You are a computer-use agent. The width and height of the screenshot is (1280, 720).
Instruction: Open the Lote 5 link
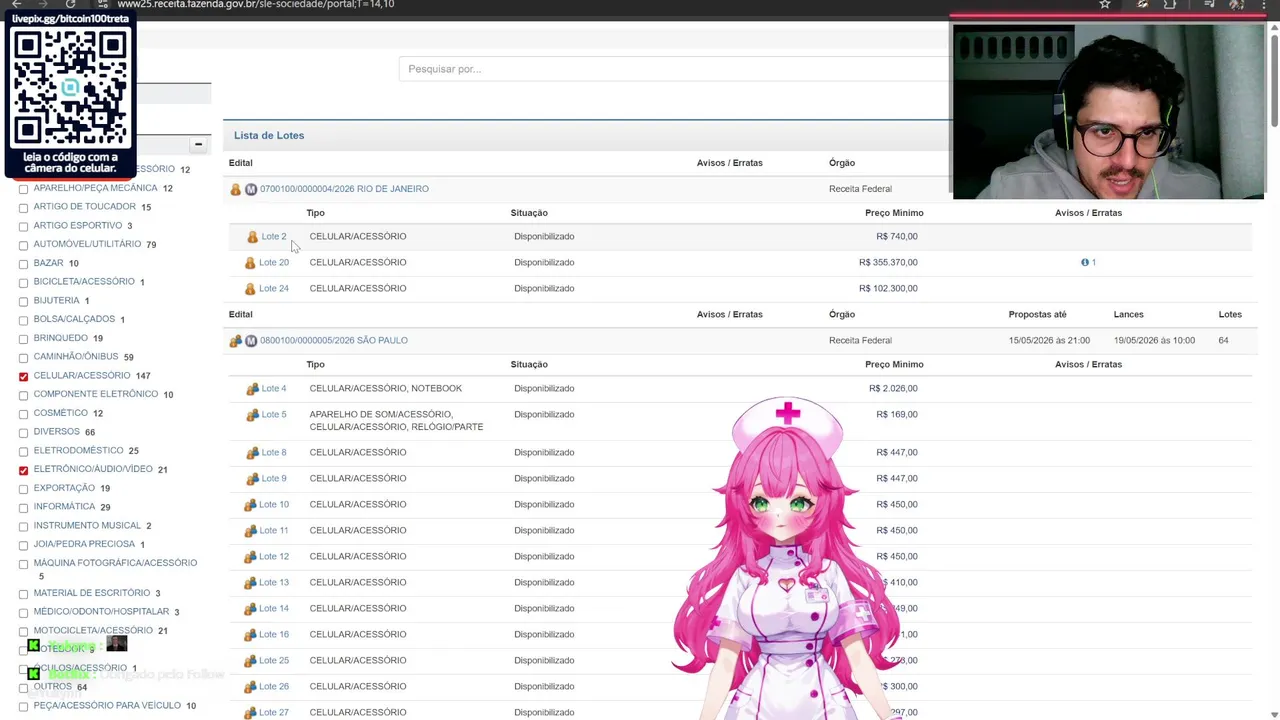[273, 415]
